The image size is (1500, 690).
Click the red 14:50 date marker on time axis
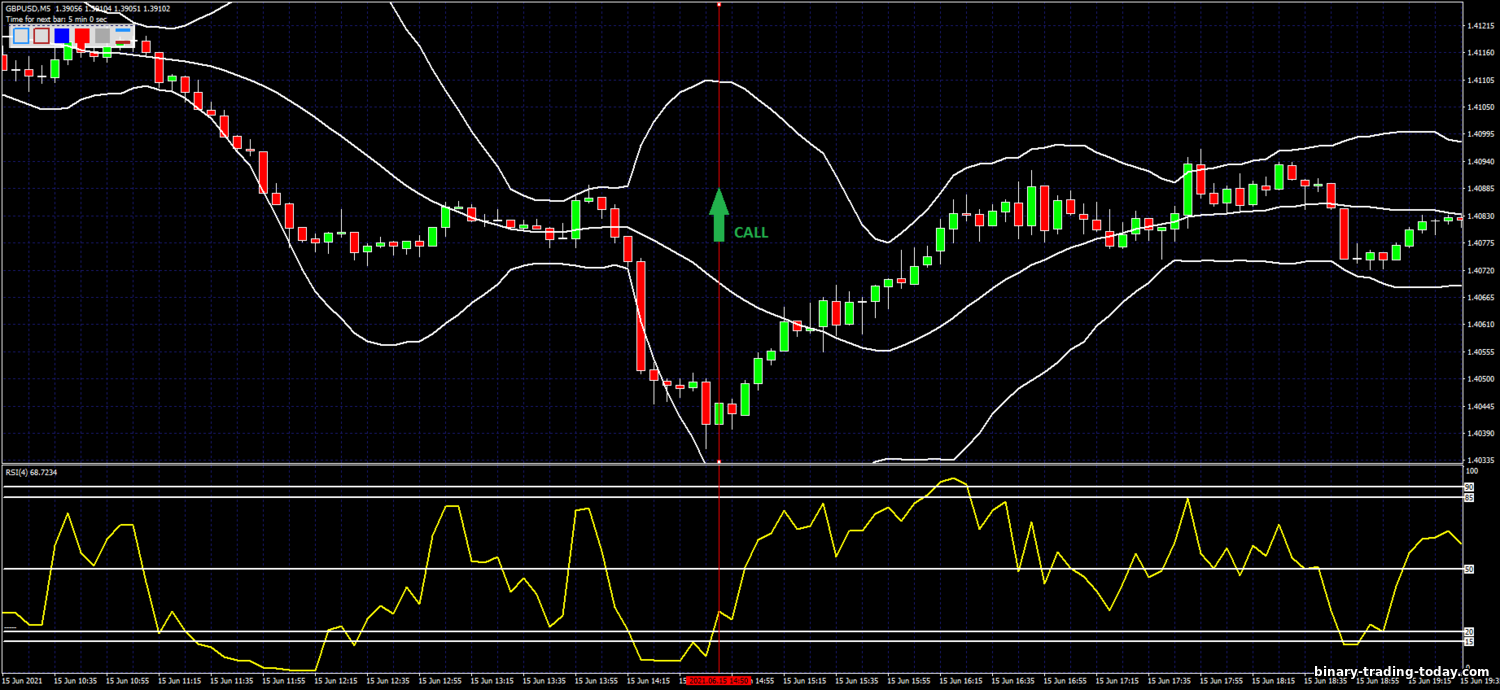click(717, 680)
